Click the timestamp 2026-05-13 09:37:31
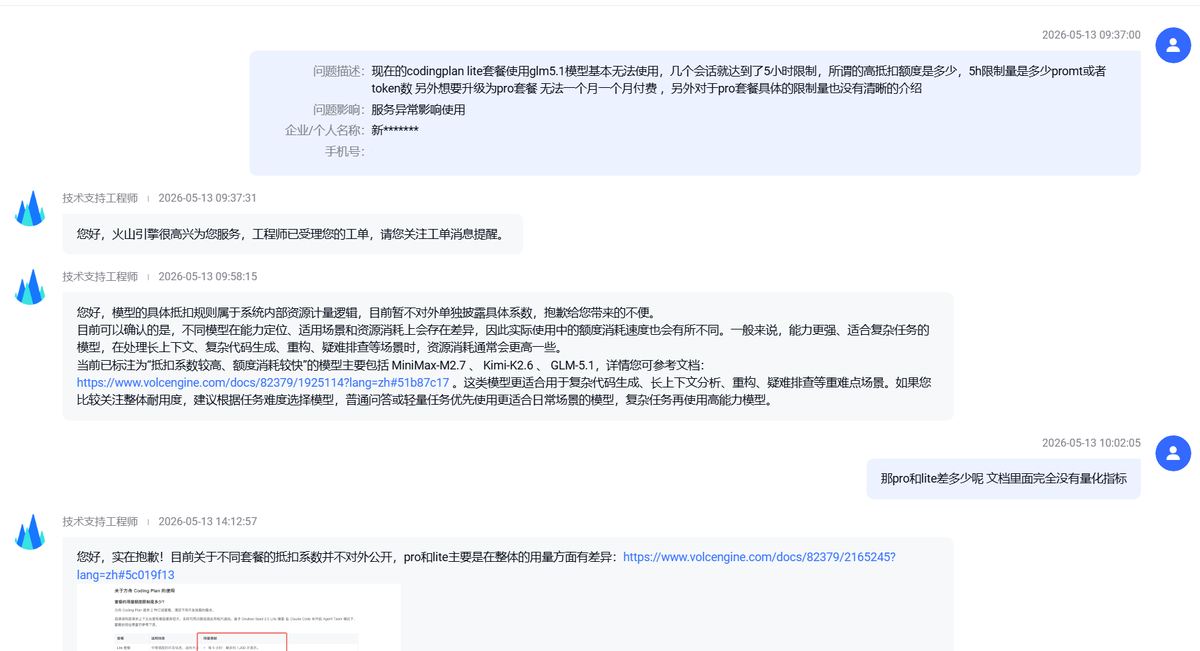 (x=207, y=198)
